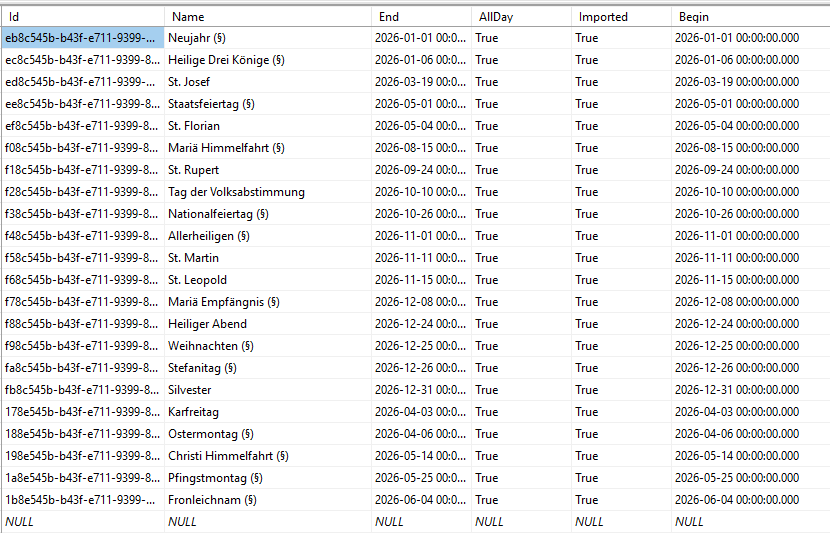
Task: Click the End date cell for St. Josef
Action: [420, 82]
